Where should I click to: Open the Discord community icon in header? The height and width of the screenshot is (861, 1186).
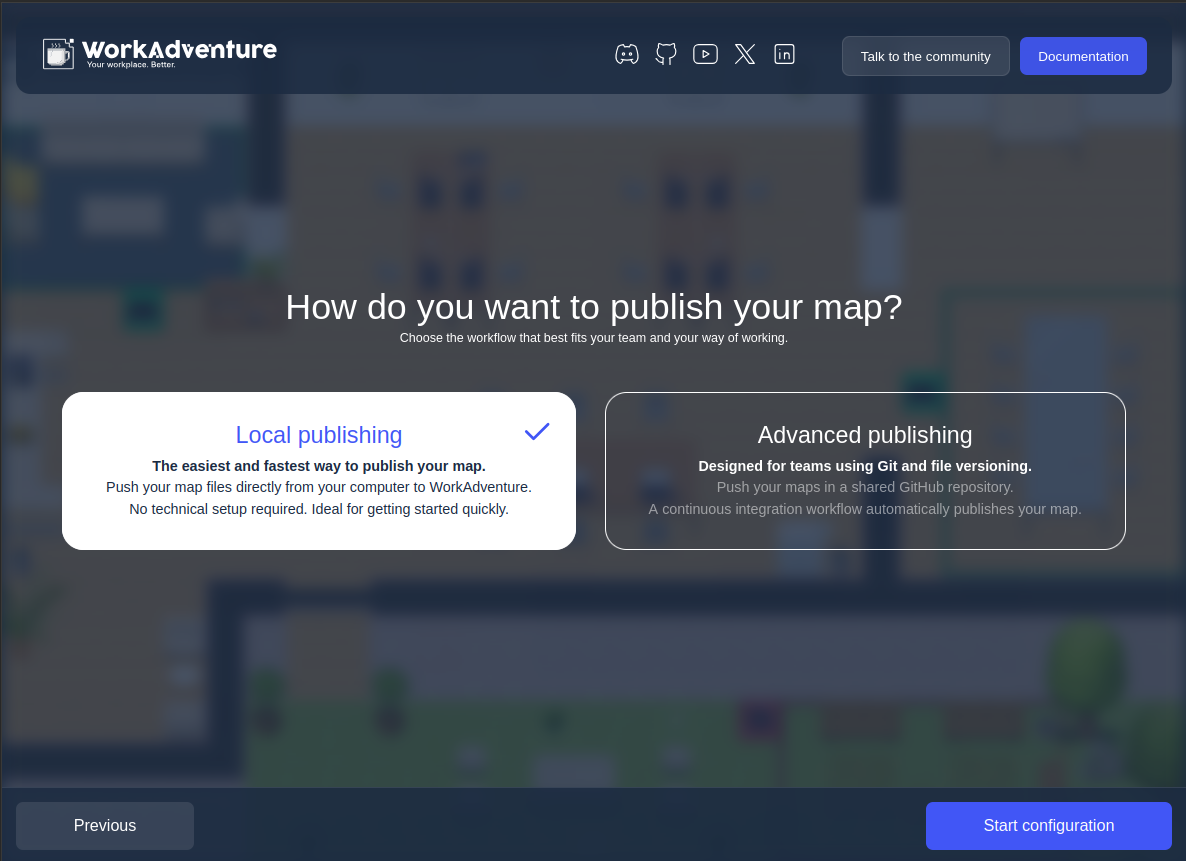pyautogui.click(x=627, y=54)
